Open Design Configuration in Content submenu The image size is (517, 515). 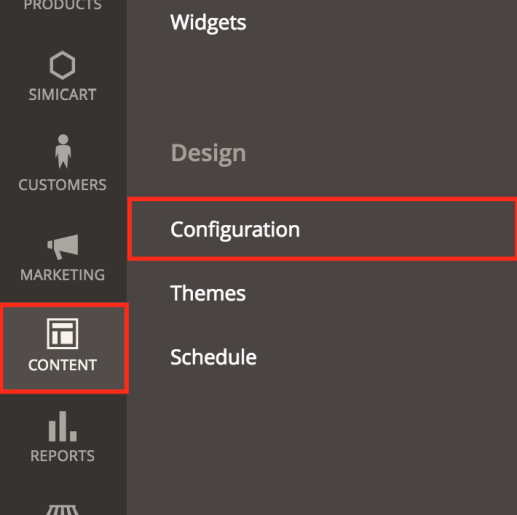322,229
